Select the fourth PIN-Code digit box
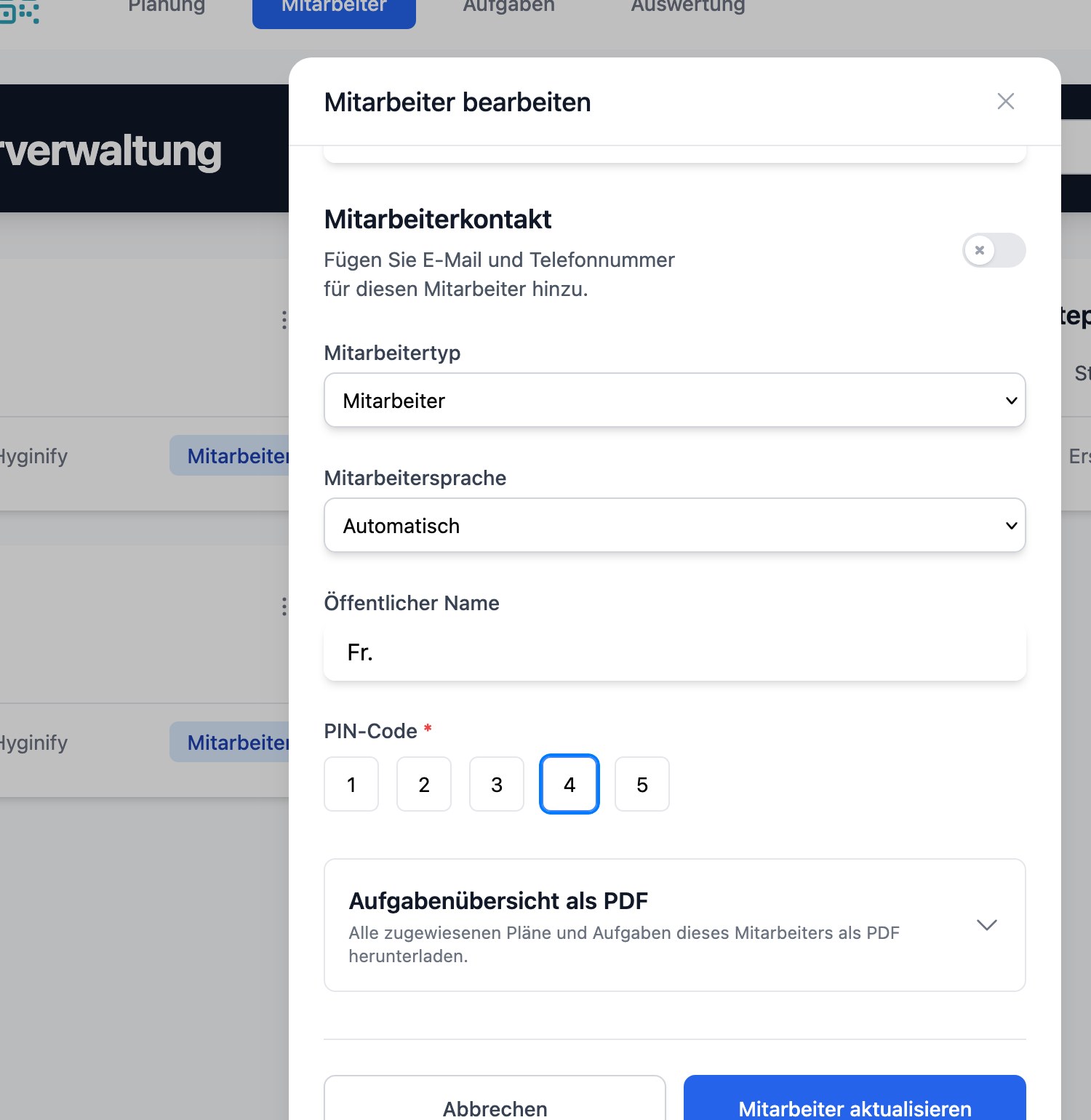Image resolution: width=1091 pixels, height=1120 pixels. [570, 784]
